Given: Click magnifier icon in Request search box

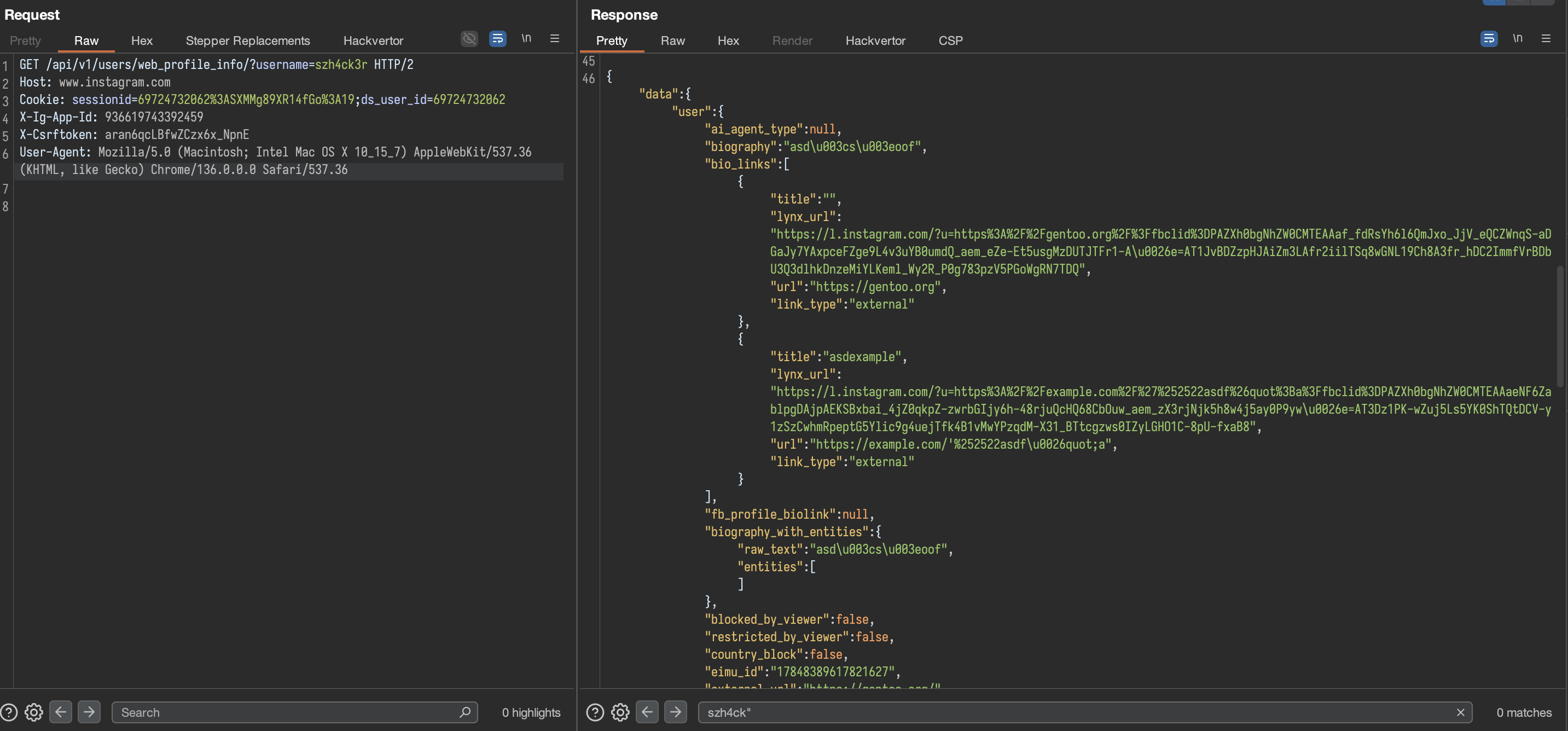Looking at the screenshot, I should [465, 712].
